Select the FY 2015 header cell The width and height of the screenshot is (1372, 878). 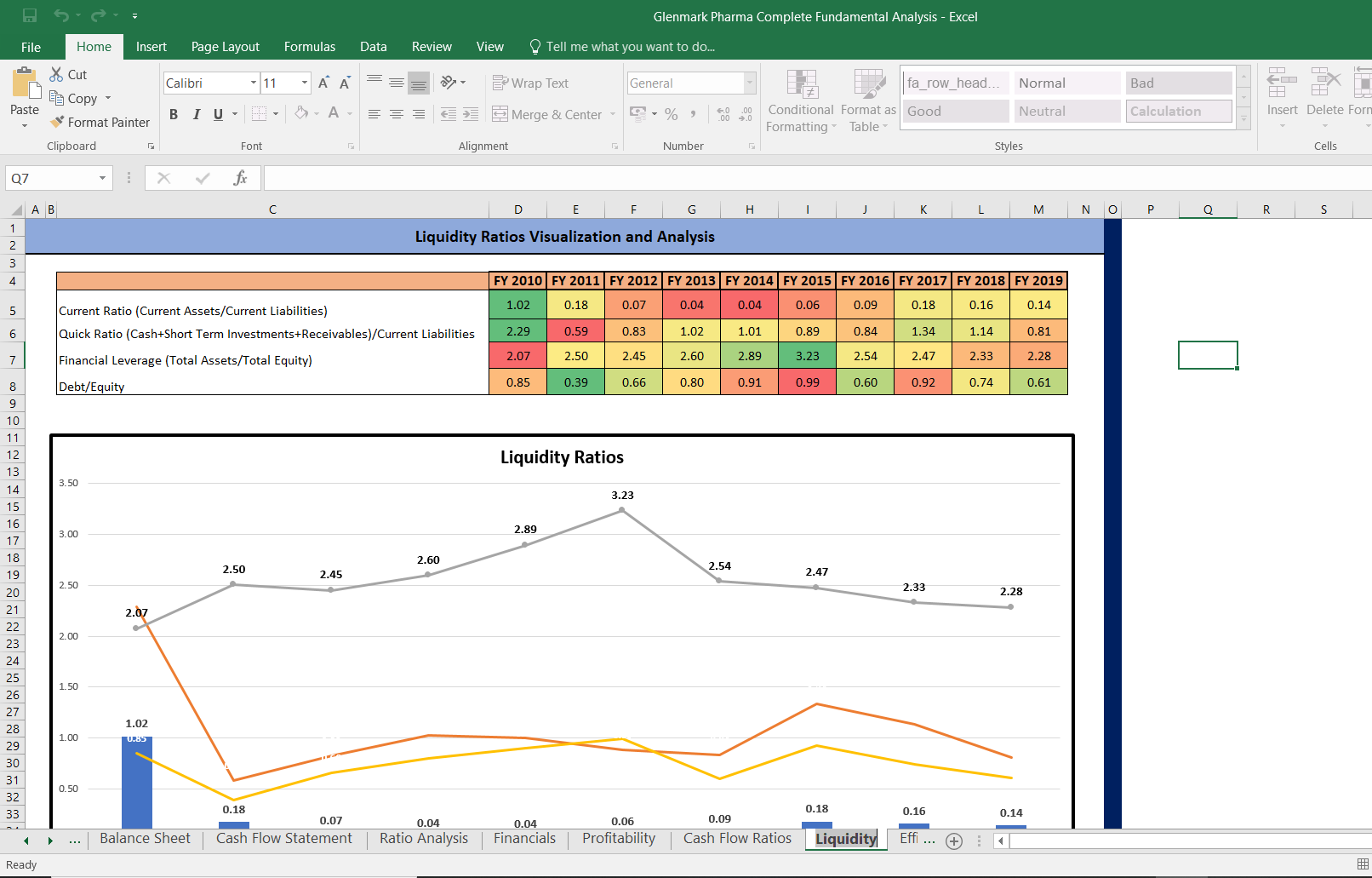point(807,281)
